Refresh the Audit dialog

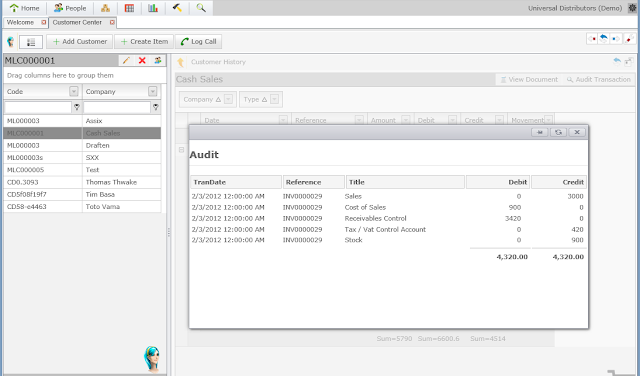558,132
